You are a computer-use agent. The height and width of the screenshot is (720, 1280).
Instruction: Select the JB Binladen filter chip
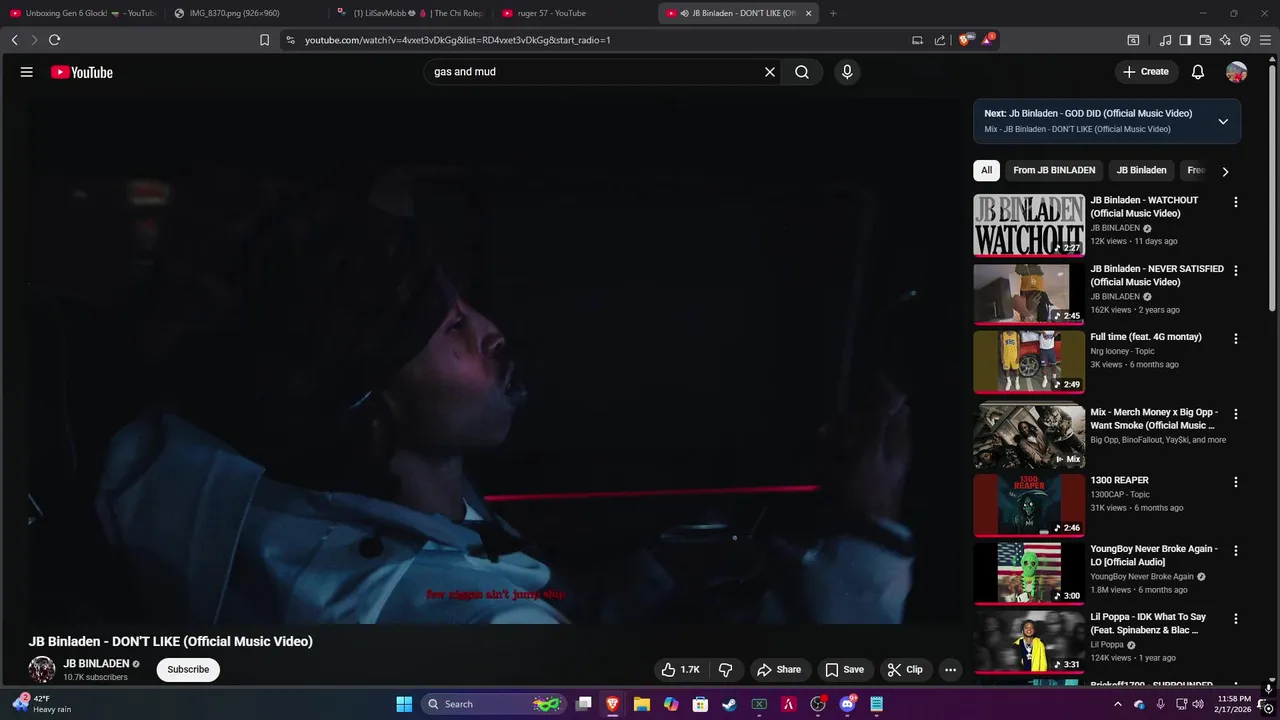point(1141,170)
